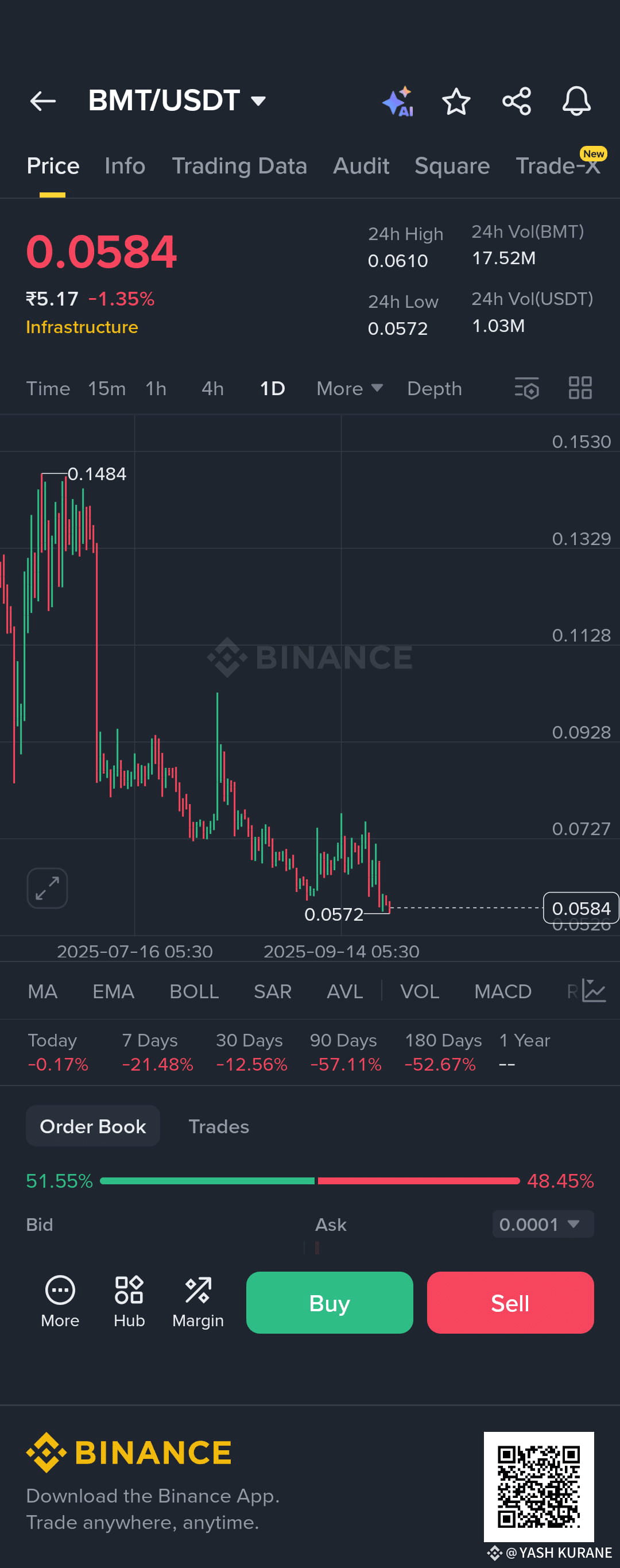The height and width of the screenshot is (1568, 620).
Task: Show the Depth chart
Action: click(x=435, y=388)
